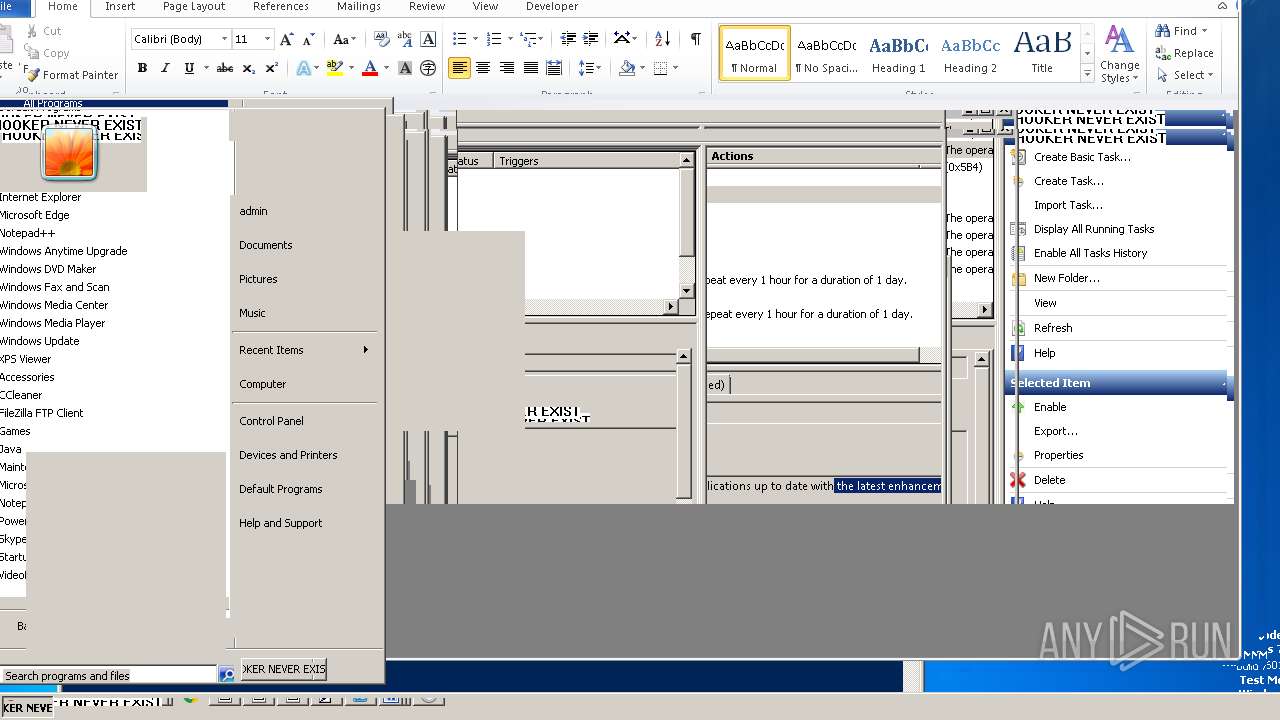This screenshot has height=720, width=1280.
Task: Open Control Panel from Start menu
Action: point(271,421)
